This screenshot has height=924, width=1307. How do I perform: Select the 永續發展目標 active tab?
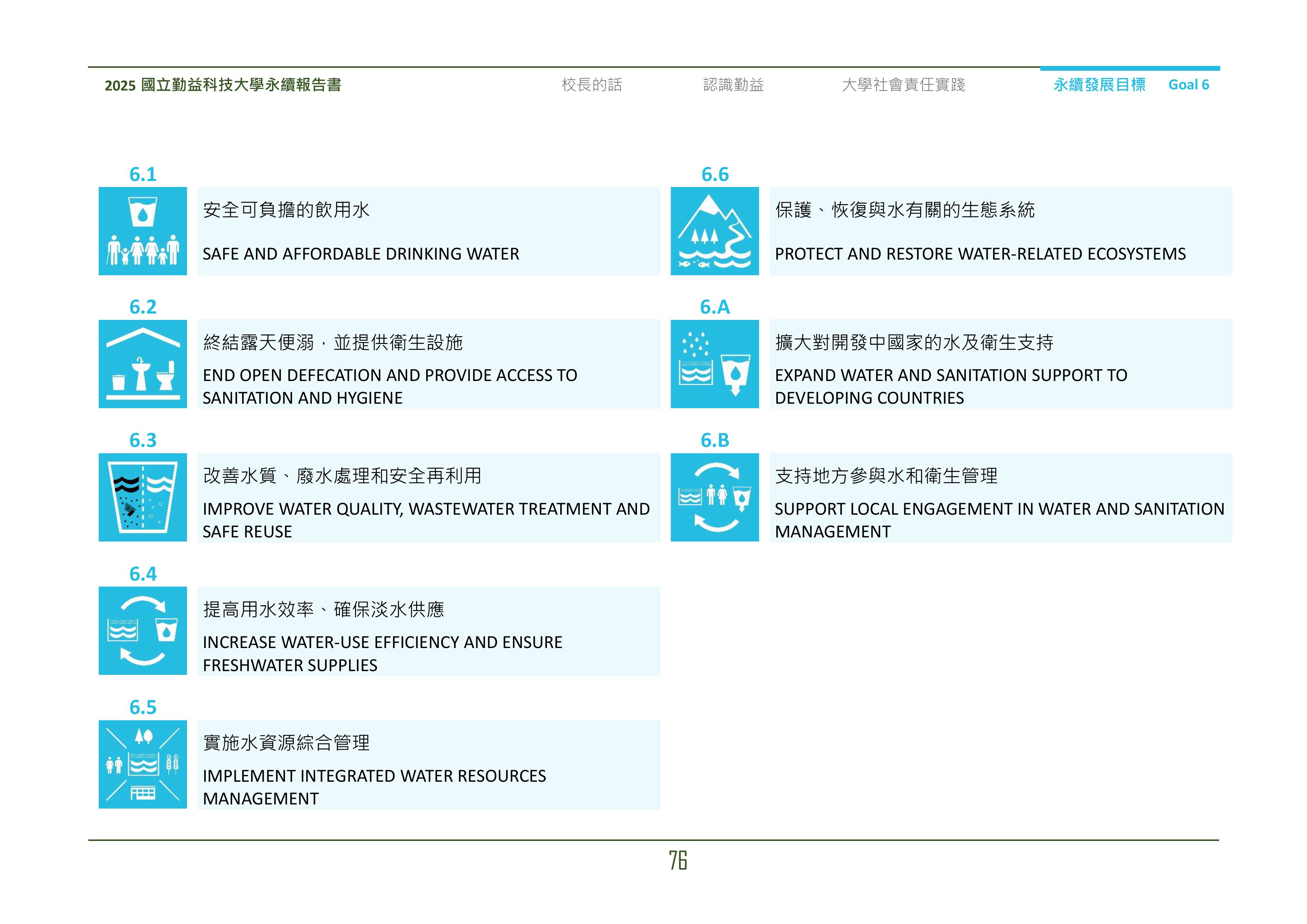(x=1099, y=85)
